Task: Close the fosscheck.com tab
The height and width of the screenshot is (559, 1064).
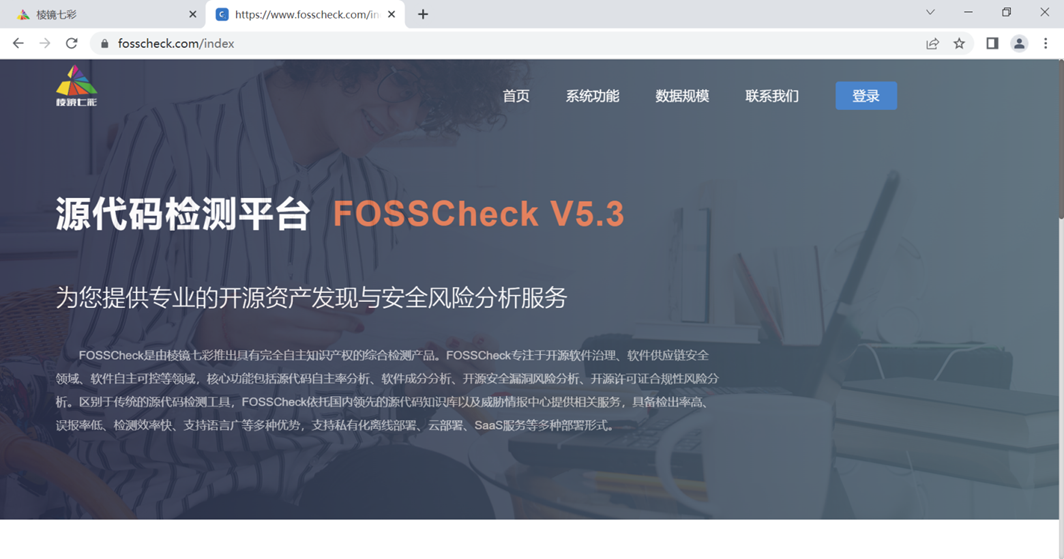Action: click(x=392, y=14)
